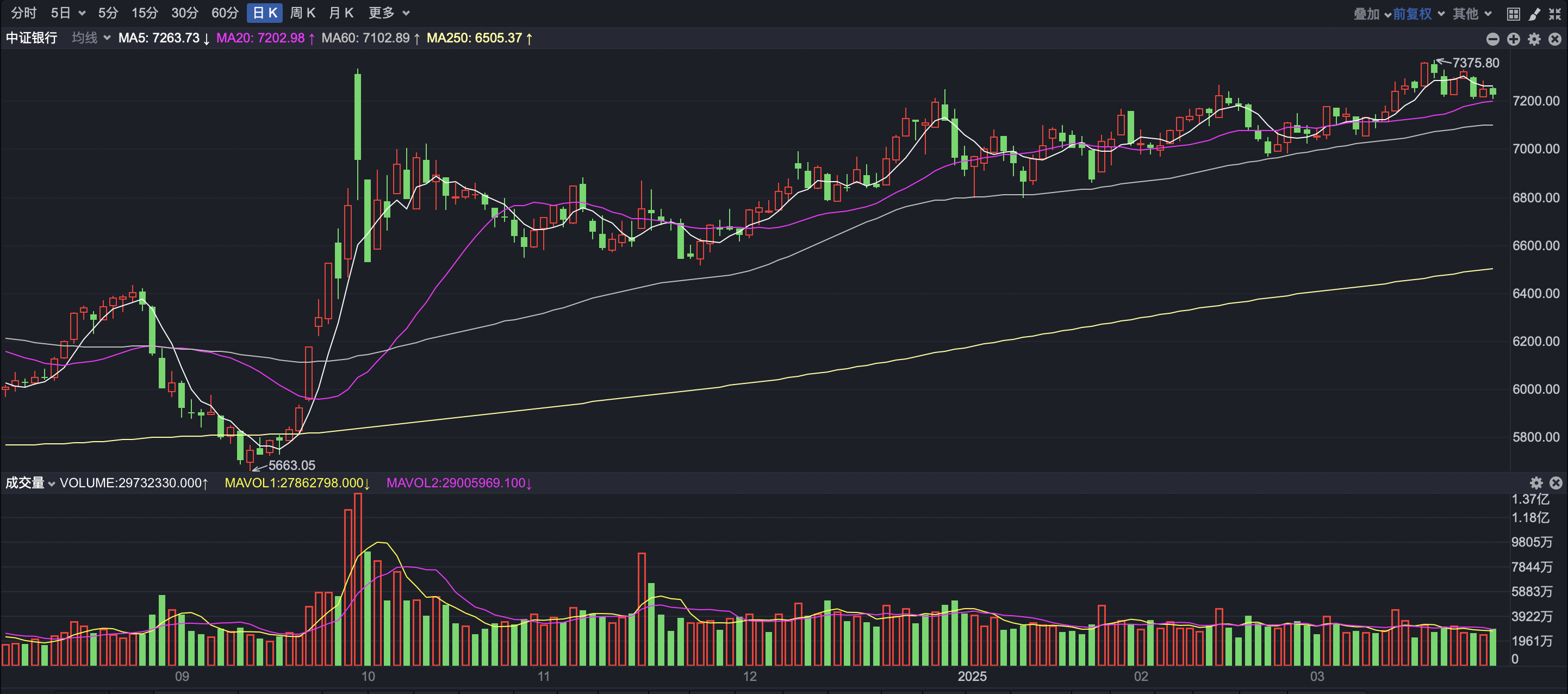Switch to 周K weekly chart tab
1568x694 pixels.
click(302, 13)
